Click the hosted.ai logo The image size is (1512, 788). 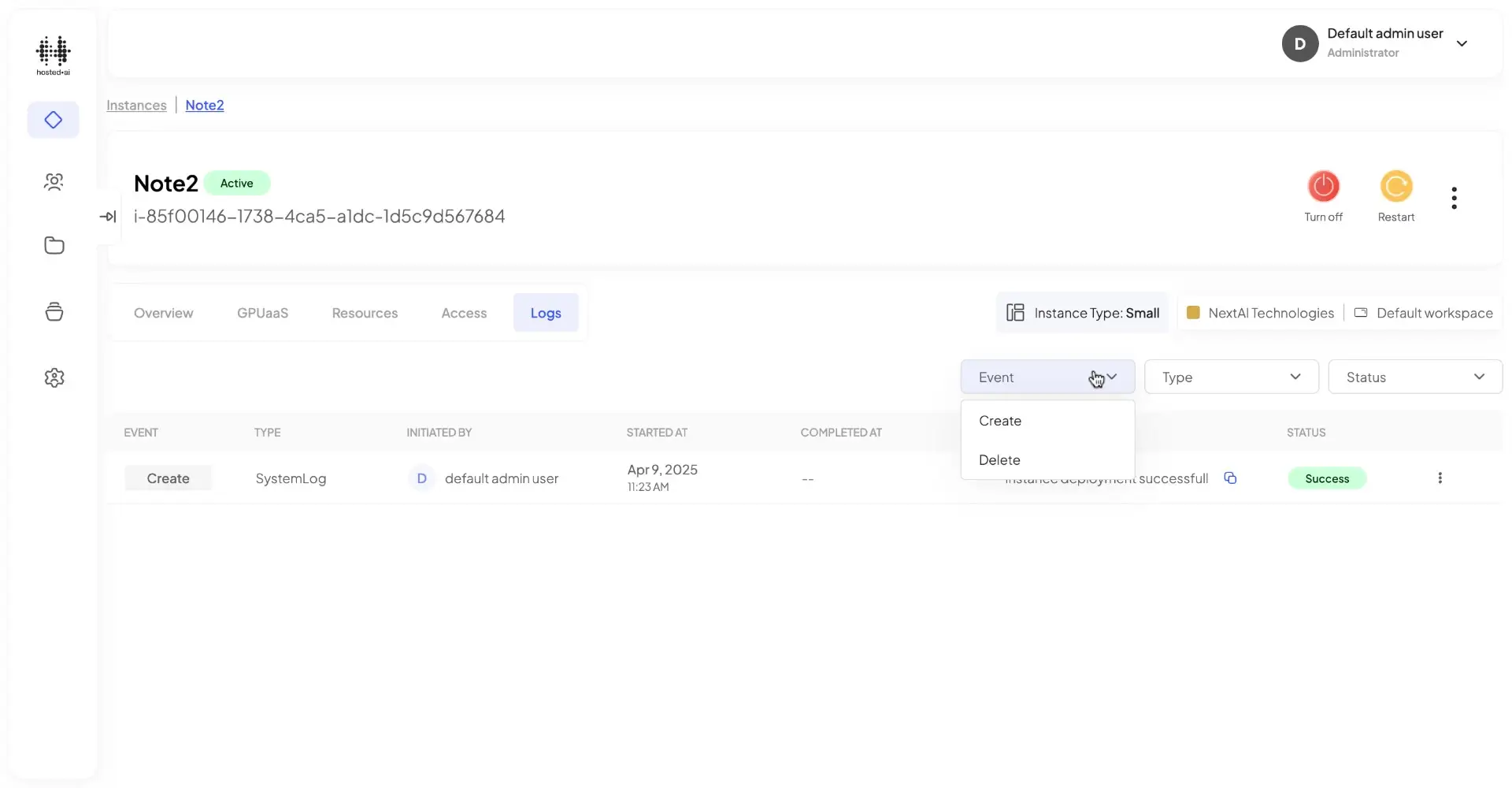pyautogui.click(x=53, y=55)
